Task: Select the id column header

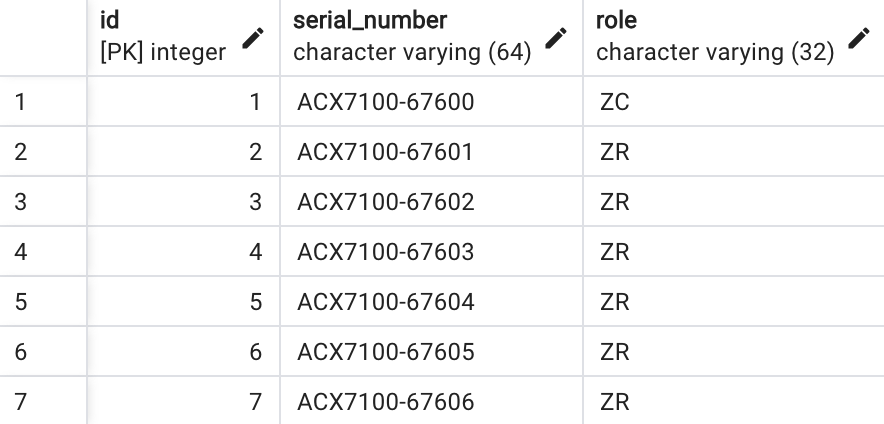Action: pyautogui.click(x=184, y=37)
